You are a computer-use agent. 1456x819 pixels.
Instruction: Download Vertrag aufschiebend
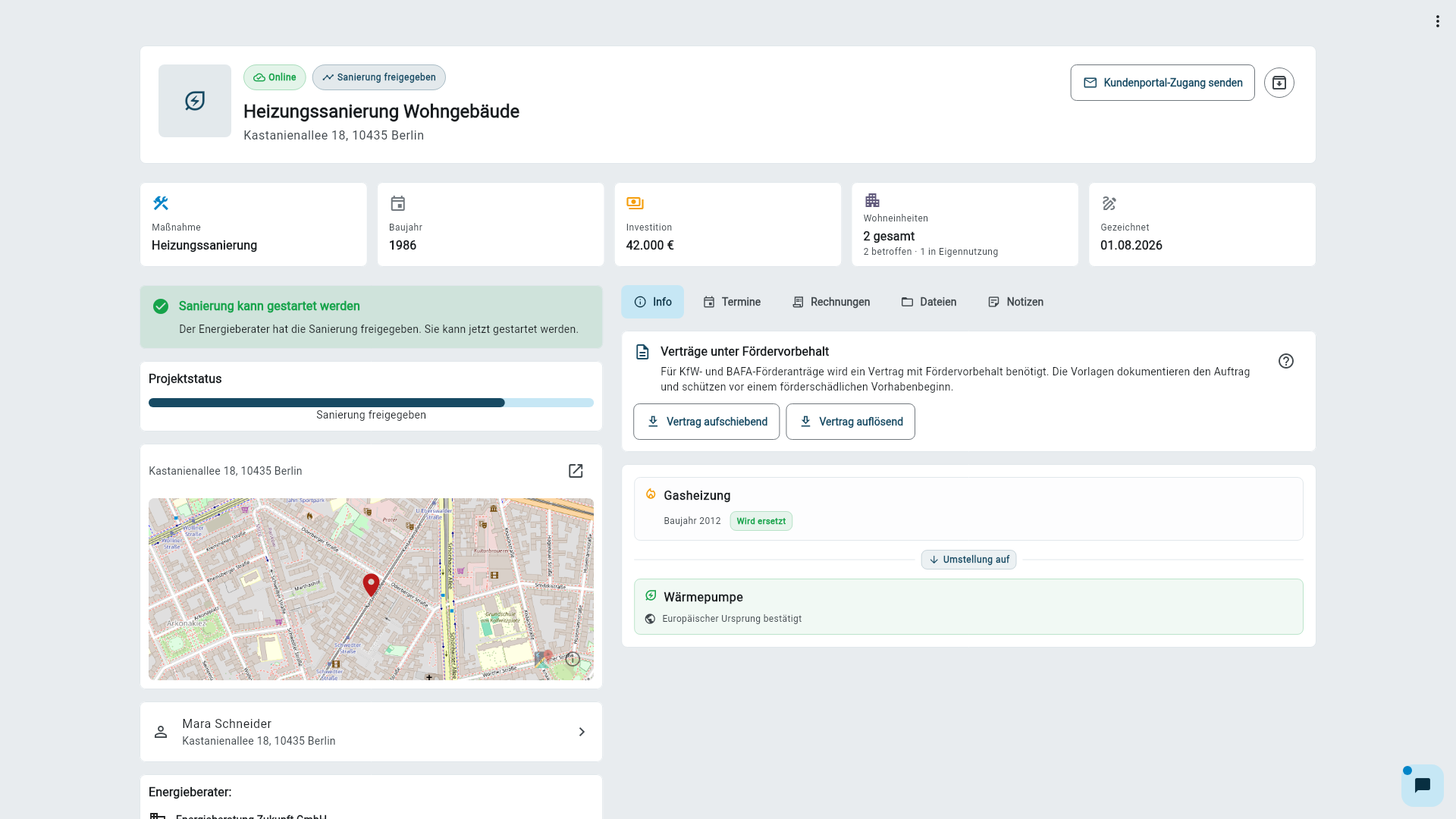point(706,422)
